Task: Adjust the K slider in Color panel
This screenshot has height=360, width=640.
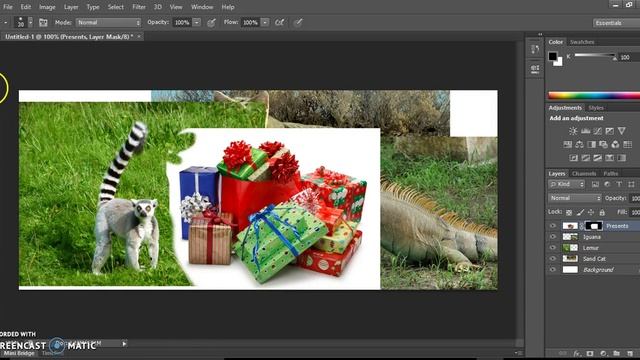Action: 595,56
